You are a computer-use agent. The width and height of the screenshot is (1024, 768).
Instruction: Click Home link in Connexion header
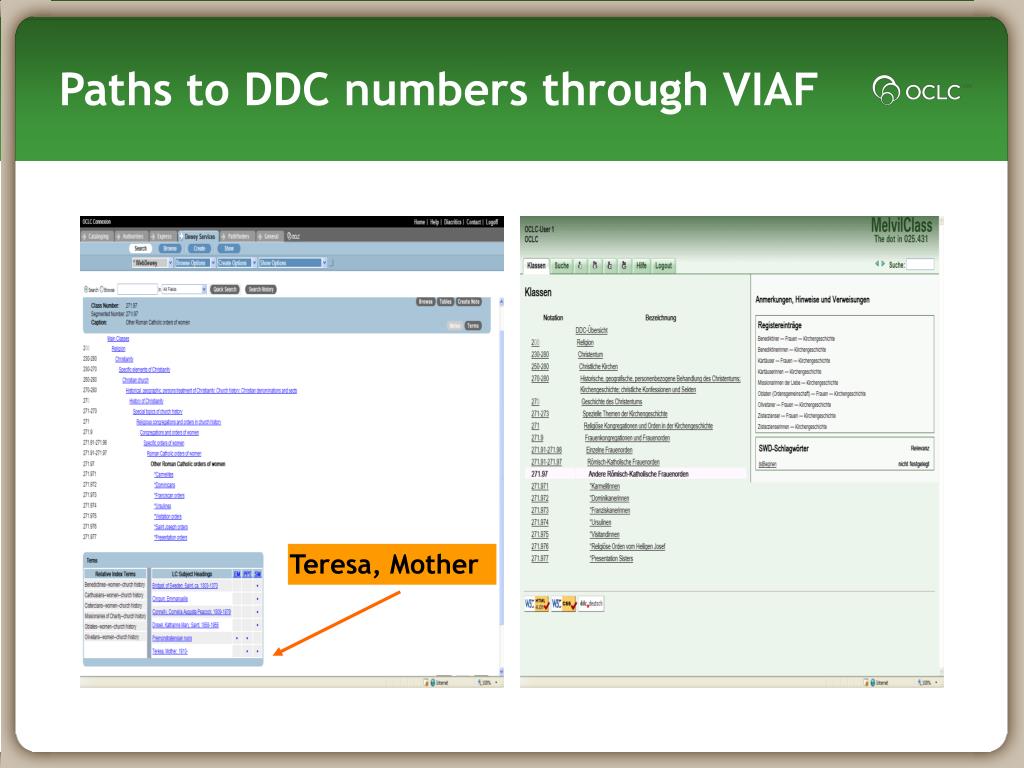pos(419,222)
